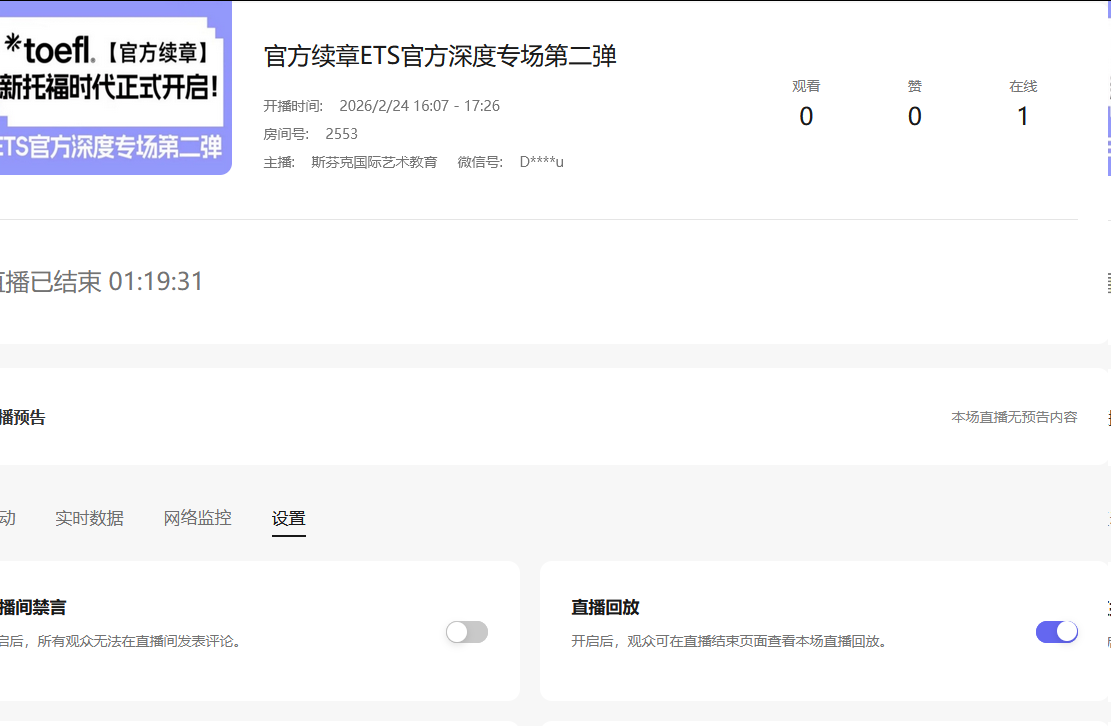This screenshot has height=726, width=1111.
Task: Click the room number 2553
Action: 342,134
